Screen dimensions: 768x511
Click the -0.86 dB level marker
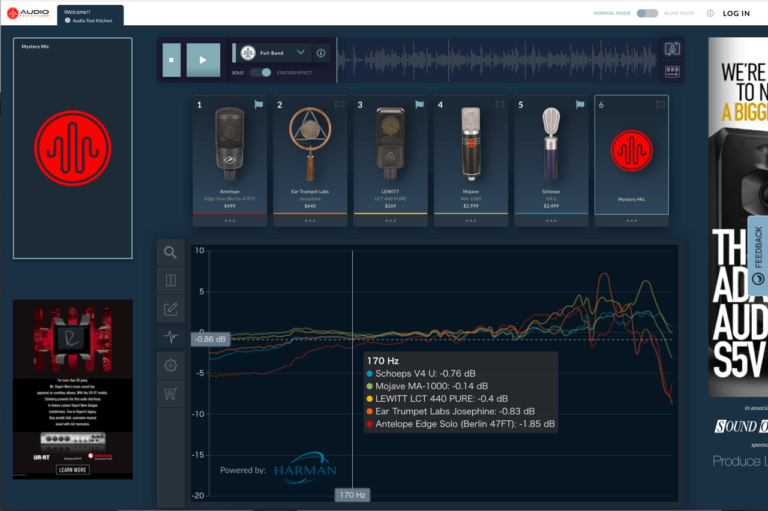[211, 339]
